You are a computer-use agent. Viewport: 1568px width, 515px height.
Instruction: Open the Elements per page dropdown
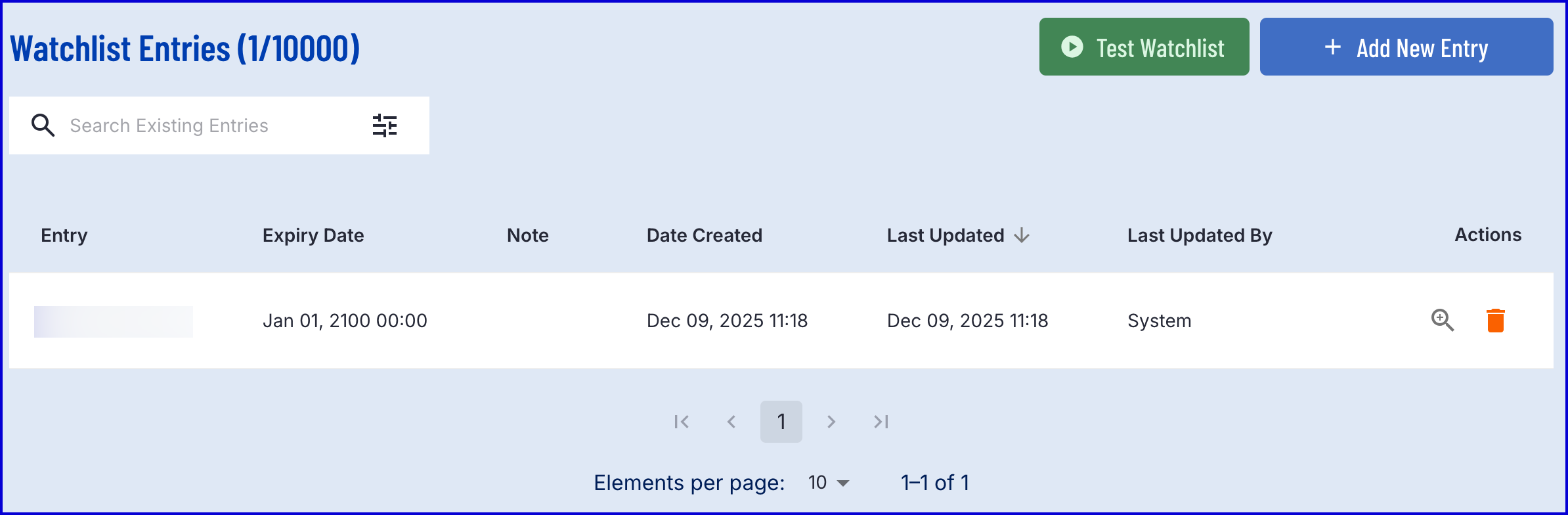click(x=829, y=483)
